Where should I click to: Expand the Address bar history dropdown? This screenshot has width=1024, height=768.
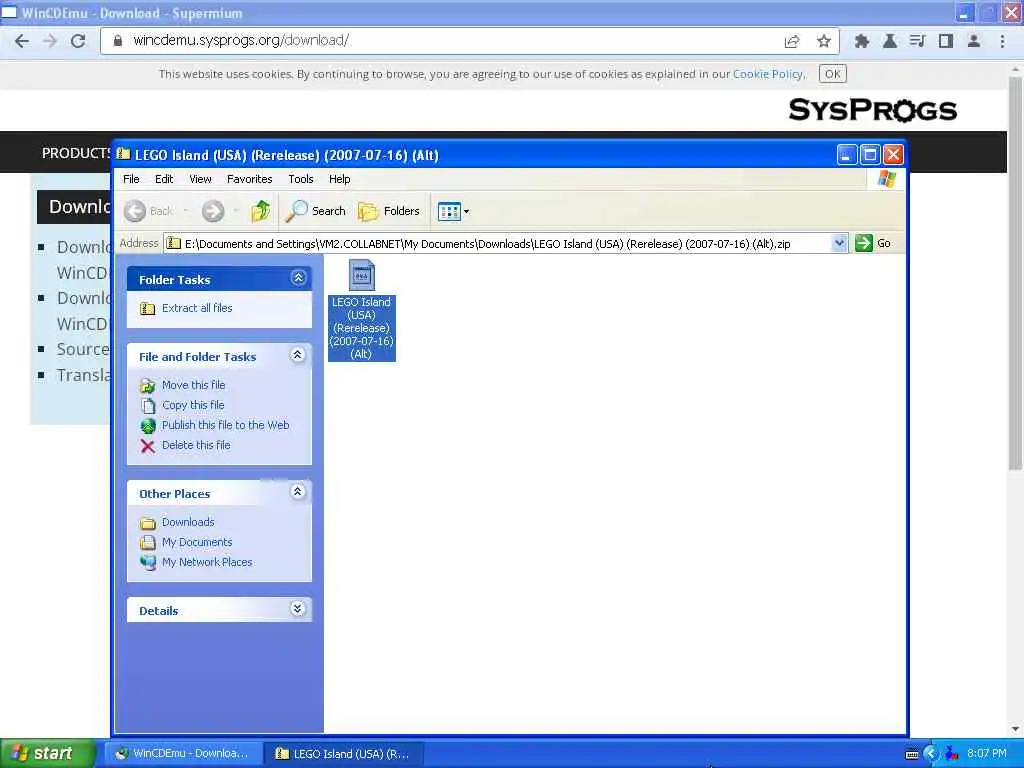click(x=840, y=243)
